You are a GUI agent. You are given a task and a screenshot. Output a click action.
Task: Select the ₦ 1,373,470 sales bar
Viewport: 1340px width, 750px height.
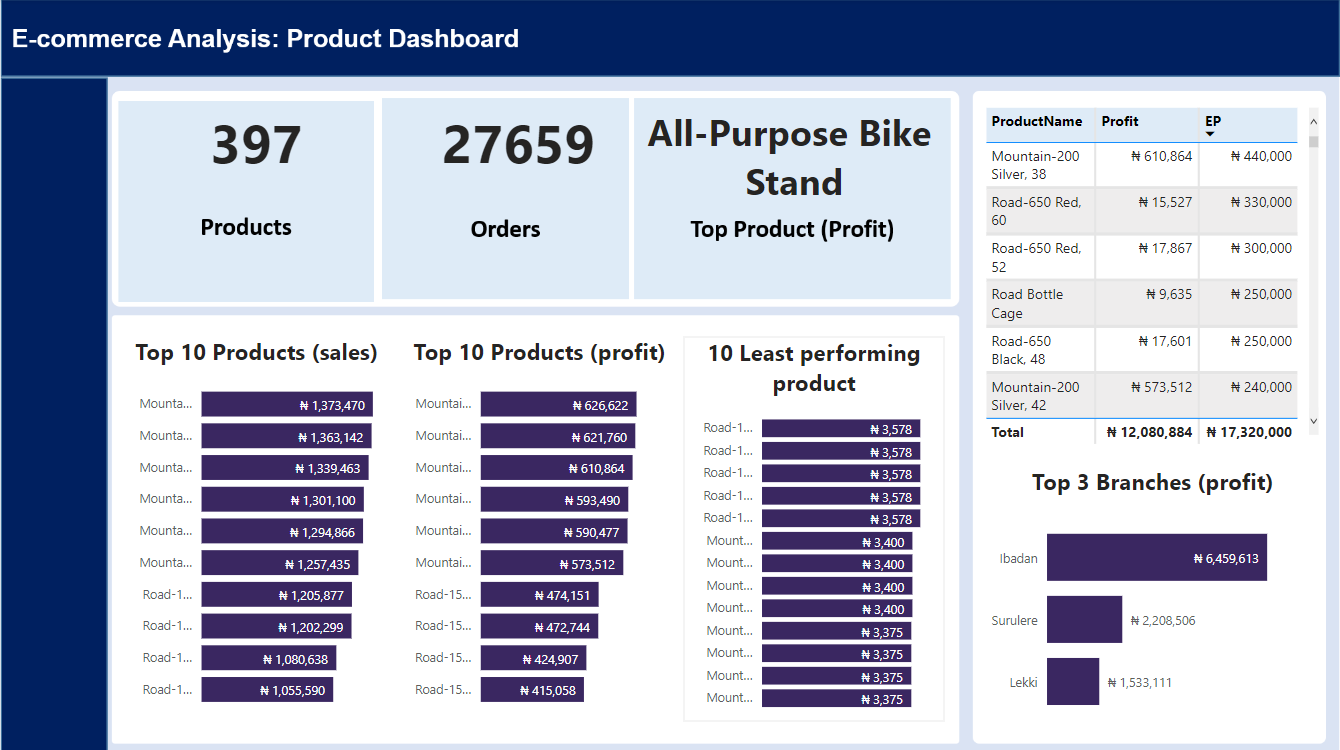click(x=287, y=404)
